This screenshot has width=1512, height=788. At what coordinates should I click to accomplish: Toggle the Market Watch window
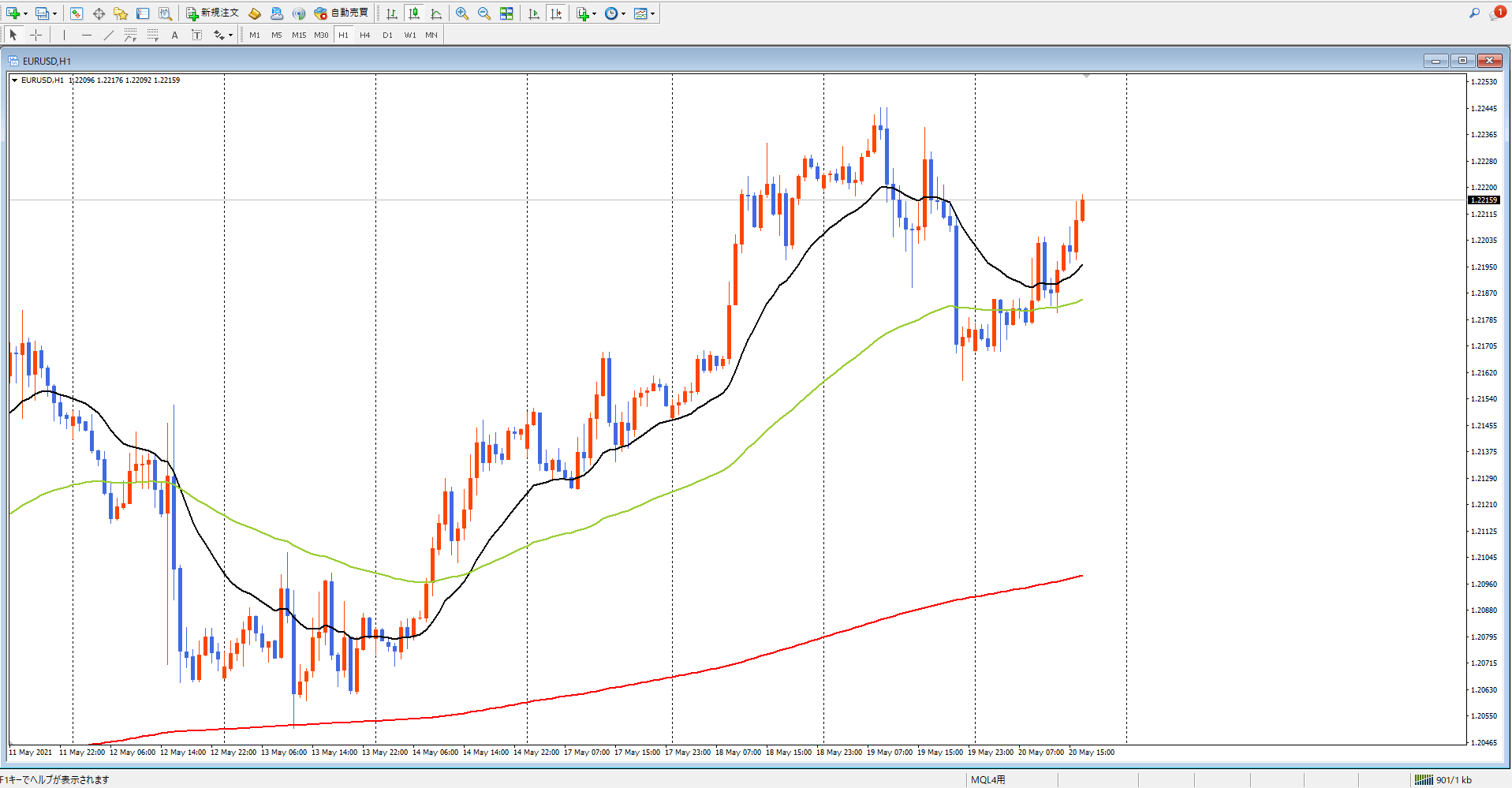tap(77, 13)
